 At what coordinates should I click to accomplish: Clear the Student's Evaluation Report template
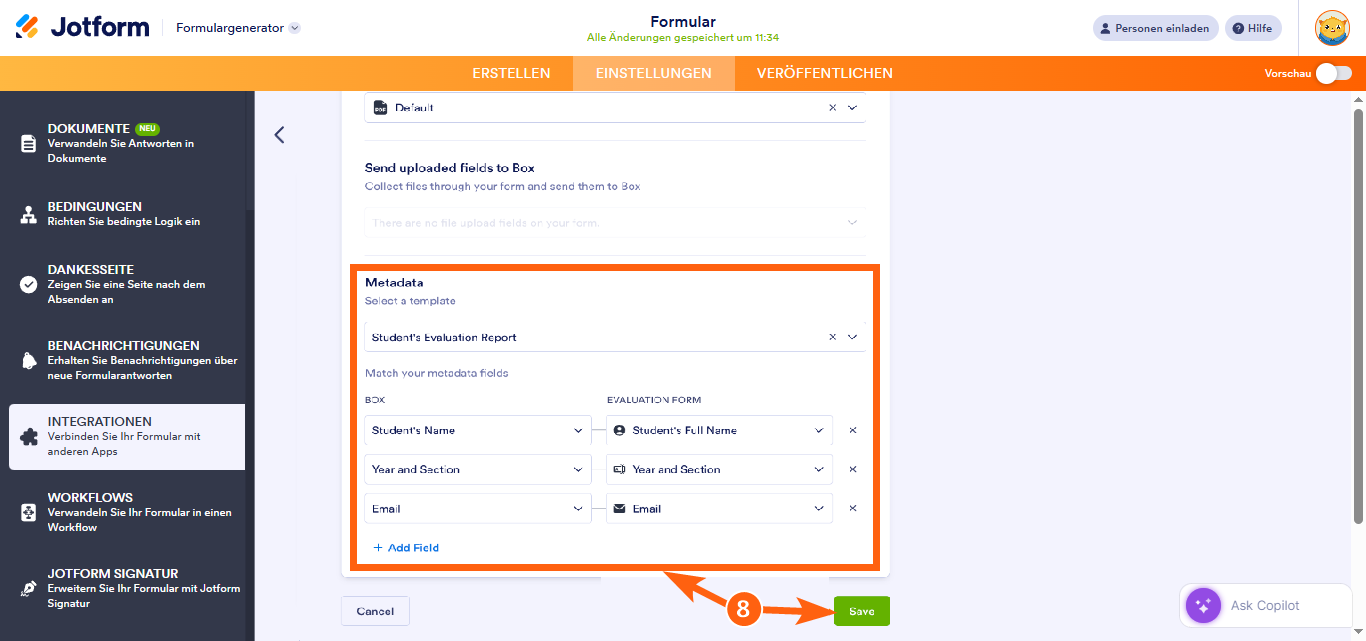832,337
